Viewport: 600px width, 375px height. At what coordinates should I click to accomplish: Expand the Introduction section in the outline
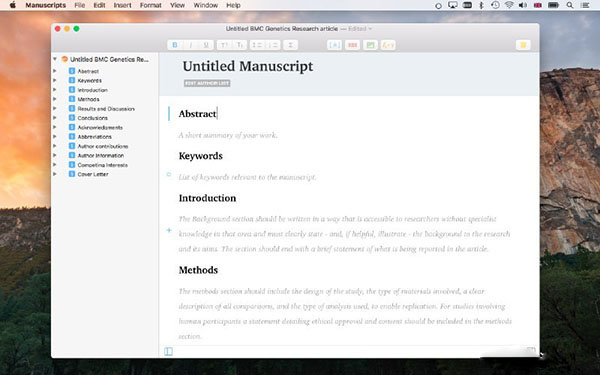pos(55,90)
